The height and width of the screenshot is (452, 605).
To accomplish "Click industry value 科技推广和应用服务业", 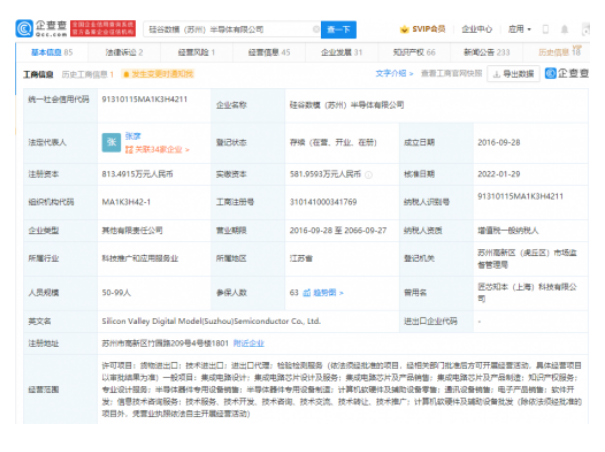I will 140,258.
